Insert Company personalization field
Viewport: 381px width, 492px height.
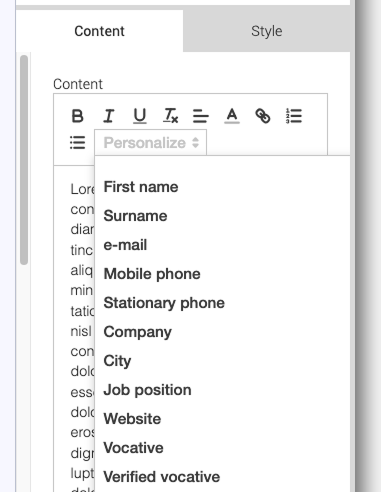(138, 332)
